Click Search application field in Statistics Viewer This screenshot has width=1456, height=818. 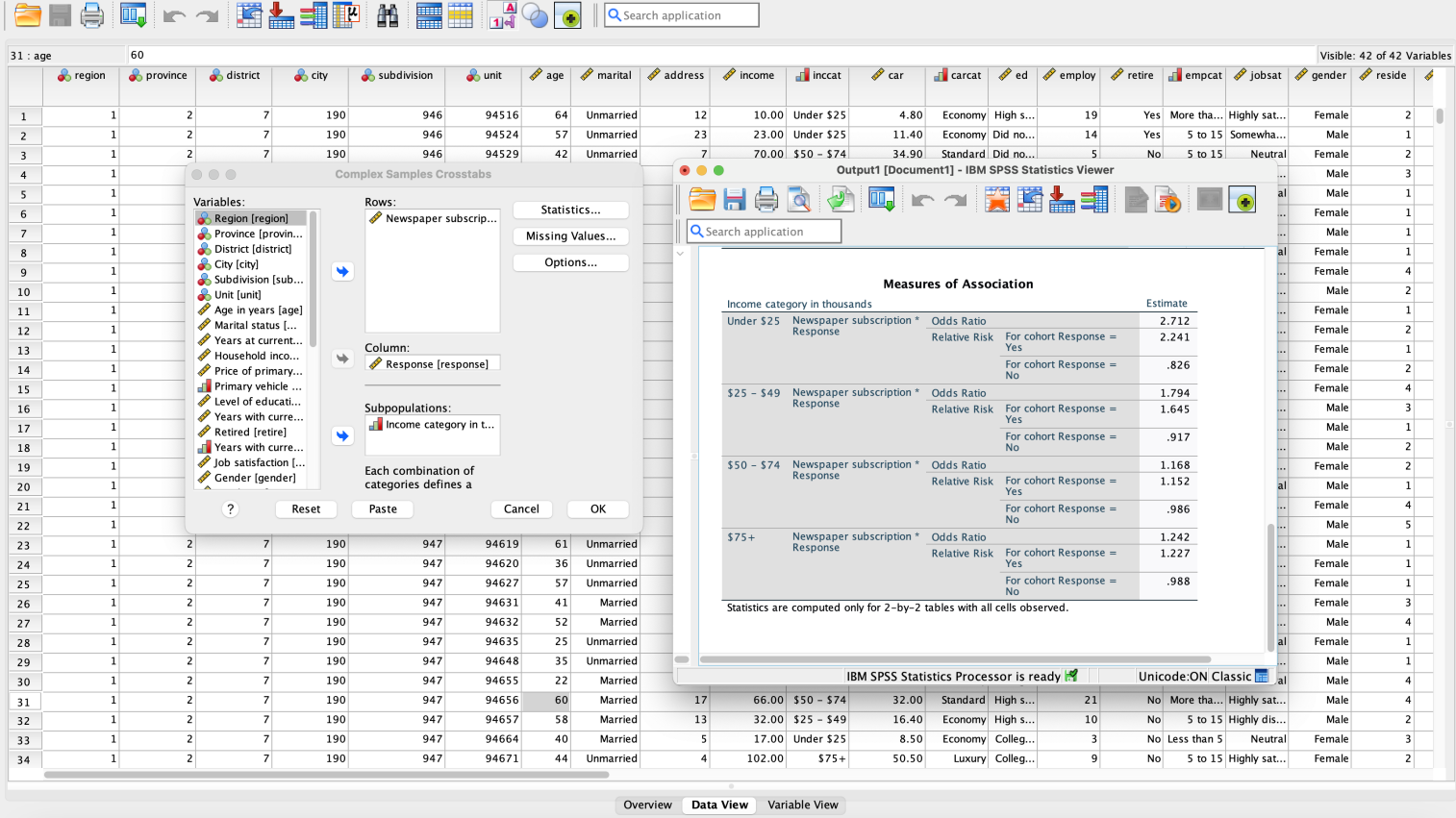pos(765,232)
